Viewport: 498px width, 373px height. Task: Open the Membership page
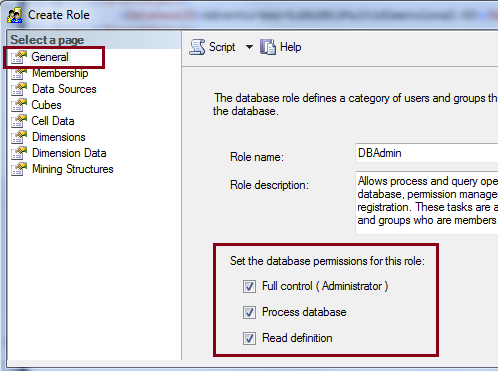click(60, 73)
